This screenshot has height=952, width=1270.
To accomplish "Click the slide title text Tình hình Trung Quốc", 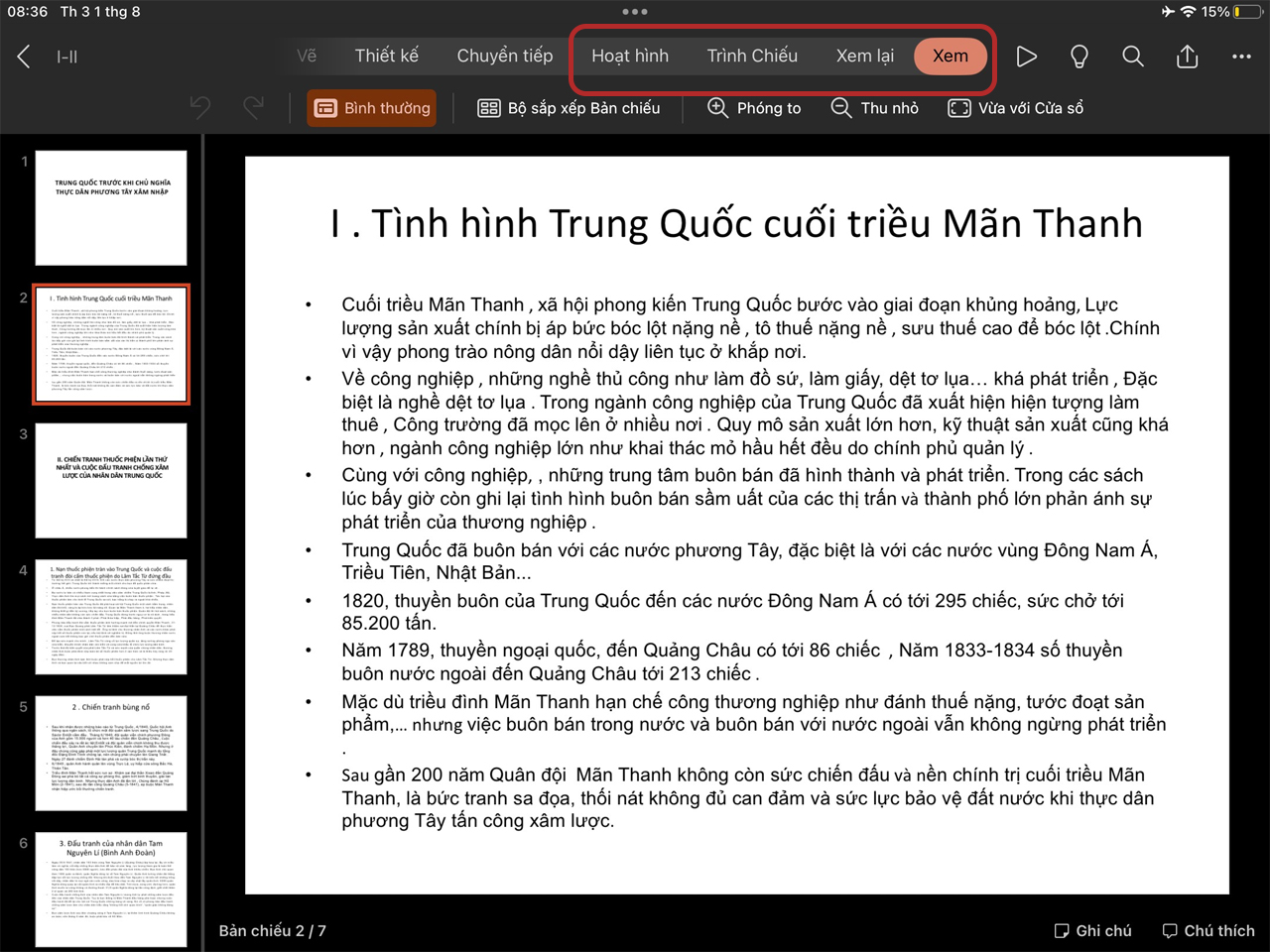I will [x=736, y=223].
